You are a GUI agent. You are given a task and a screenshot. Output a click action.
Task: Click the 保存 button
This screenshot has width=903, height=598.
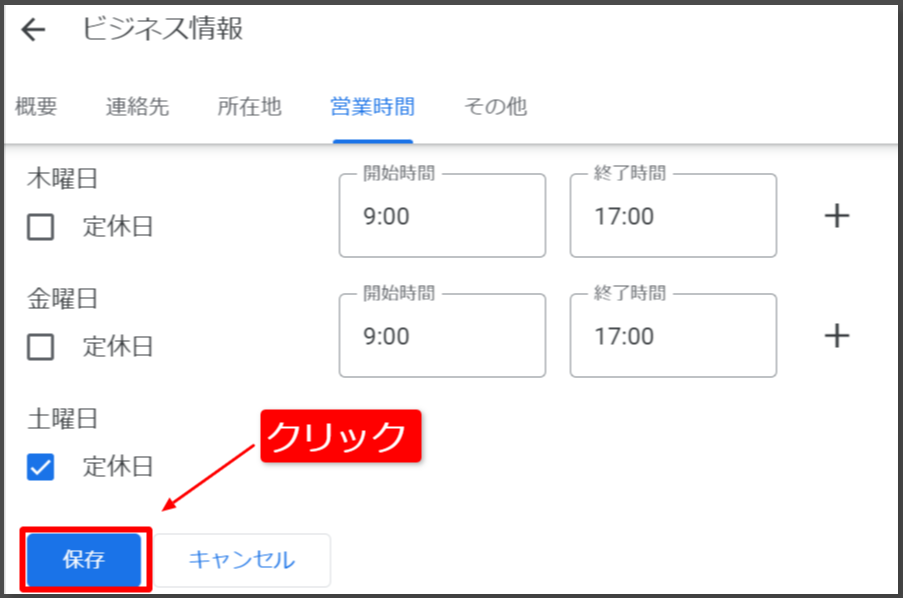pyautogui.click(x=84, y=559)
